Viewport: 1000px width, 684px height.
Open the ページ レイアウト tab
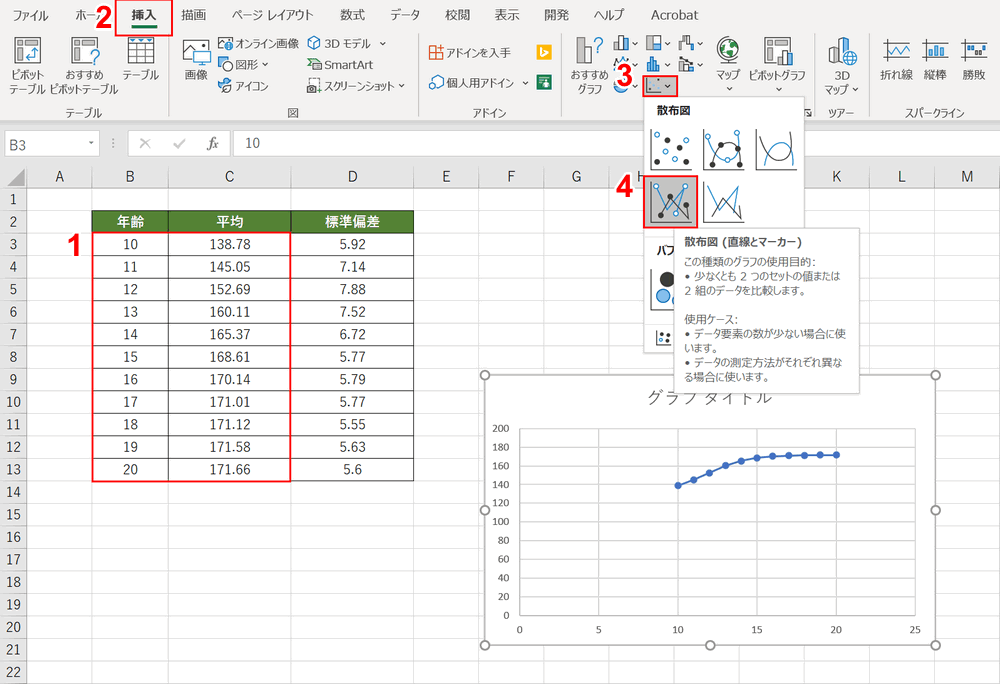pyautogui.click(x=272, y=15)
